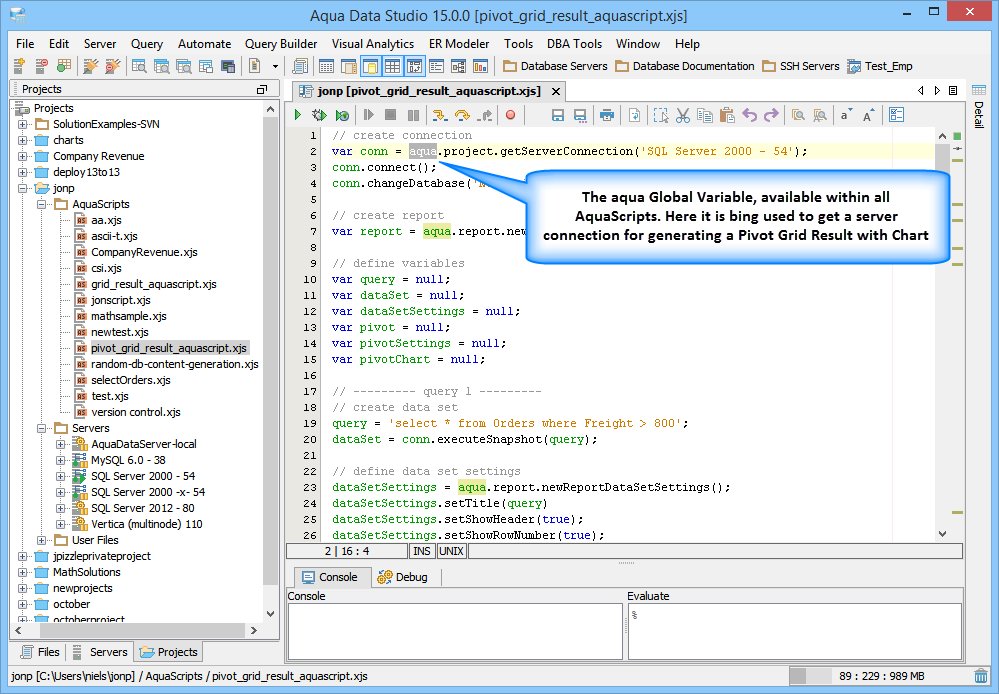Click the print icon in editor toolbar

[x=606, y=116]
